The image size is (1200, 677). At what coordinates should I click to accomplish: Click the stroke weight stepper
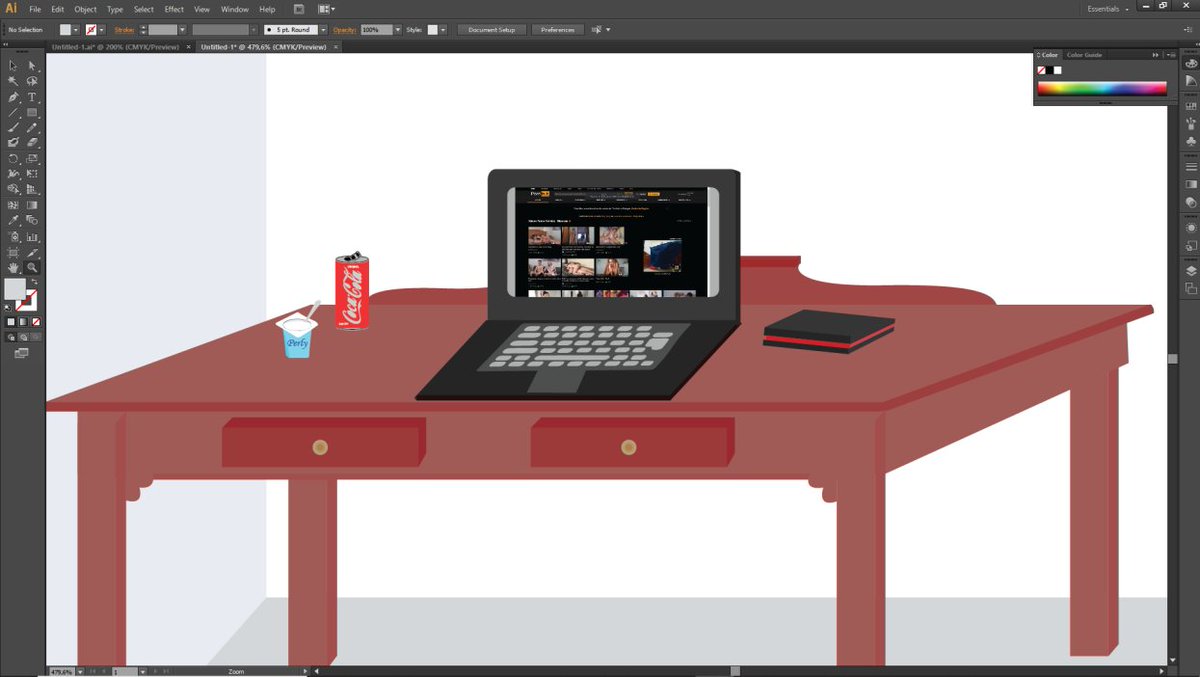[x=143, y=30]
